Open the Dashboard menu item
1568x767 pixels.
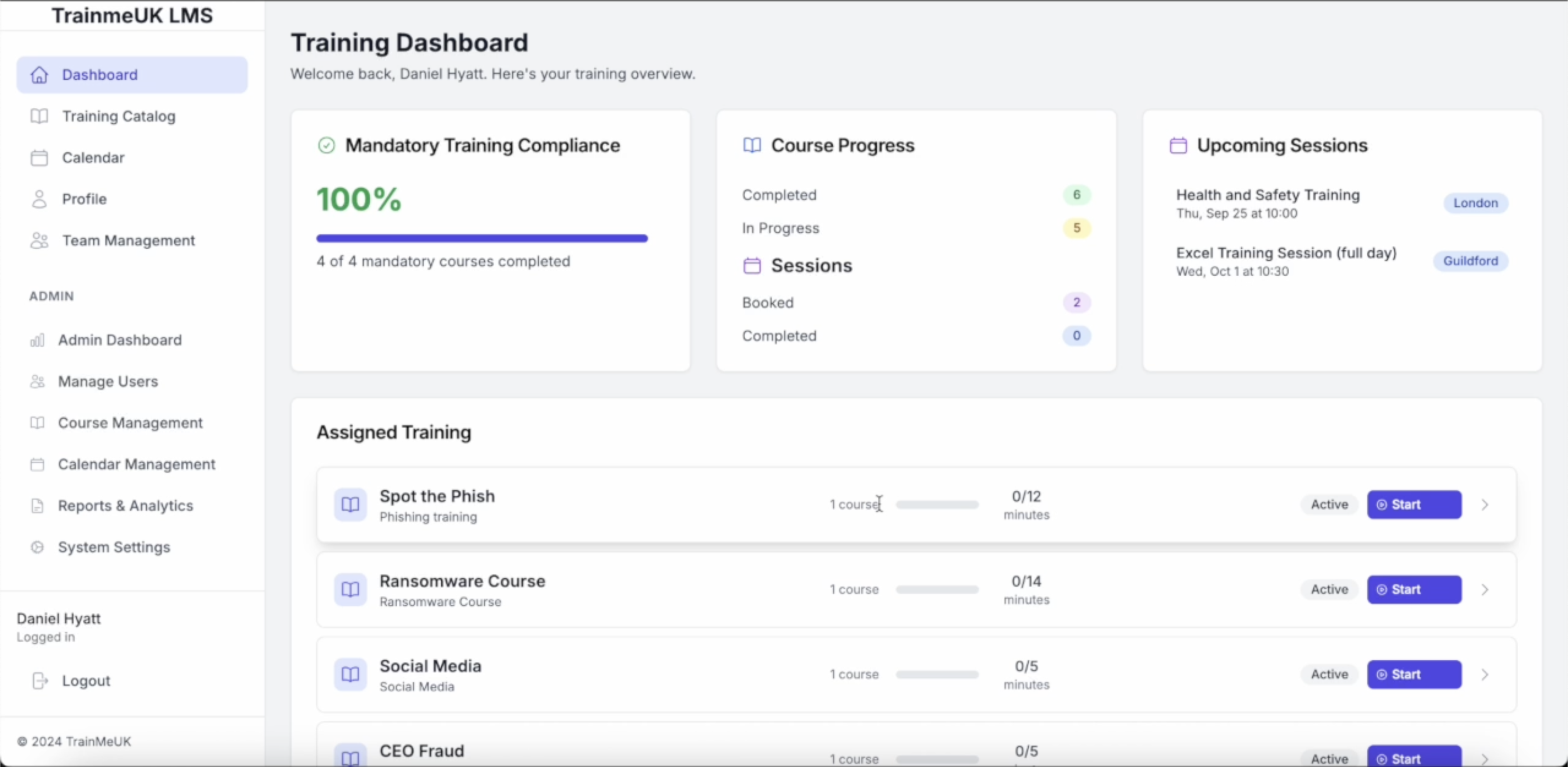pos(132,75)
